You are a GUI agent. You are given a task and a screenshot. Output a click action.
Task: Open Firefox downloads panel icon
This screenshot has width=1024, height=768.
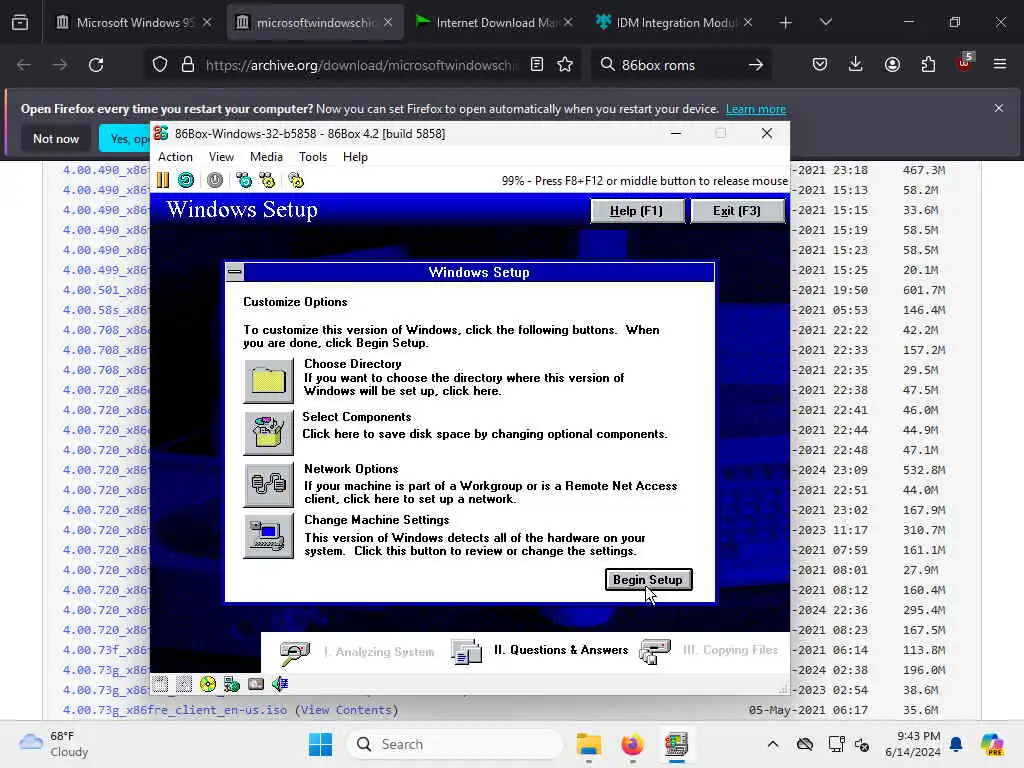(856, 64)
